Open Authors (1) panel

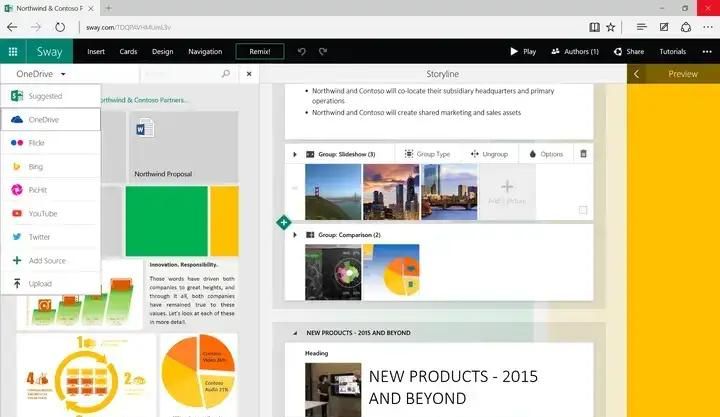pos(575,51)
